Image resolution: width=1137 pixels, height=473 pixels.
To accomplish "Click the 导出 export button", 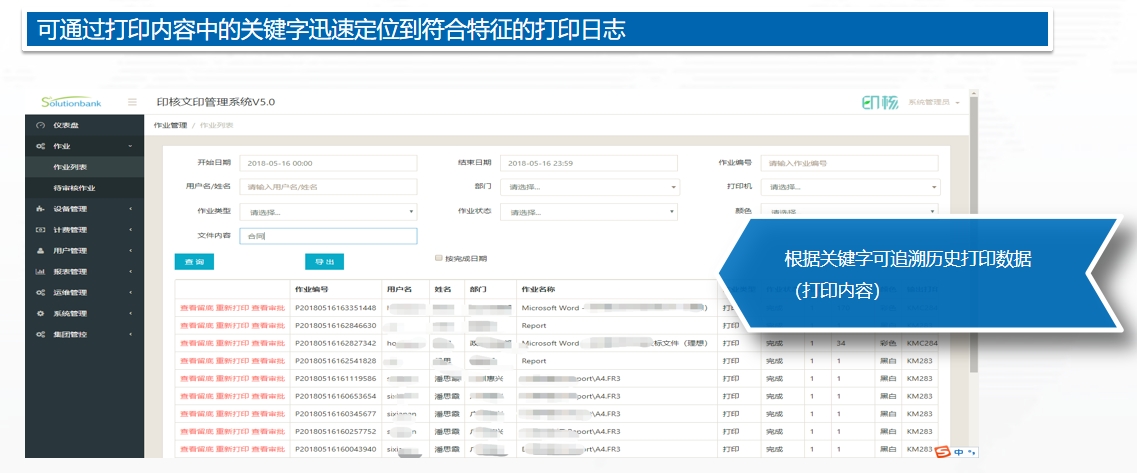I will 324,262.
